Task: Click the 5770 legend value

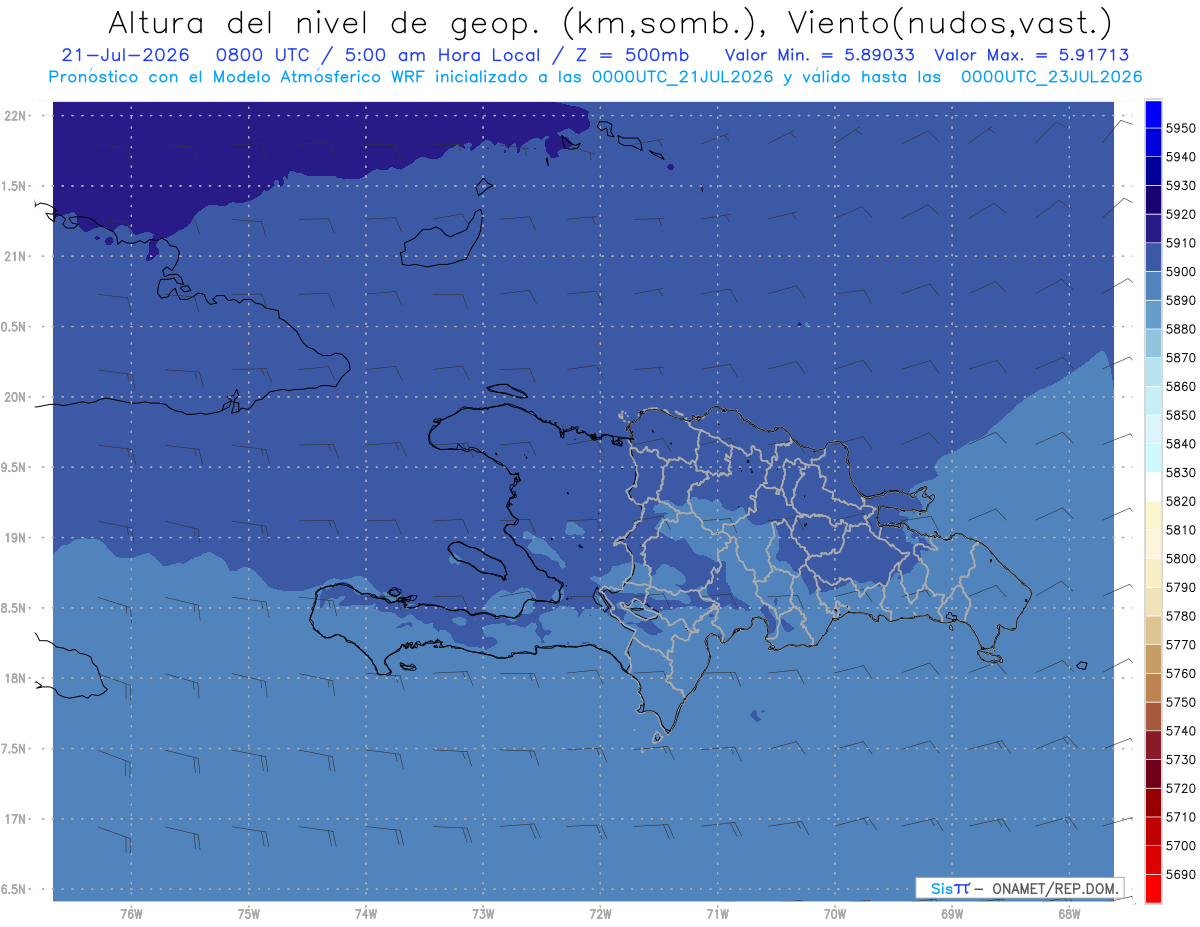Action: [x=1180, y=644]
